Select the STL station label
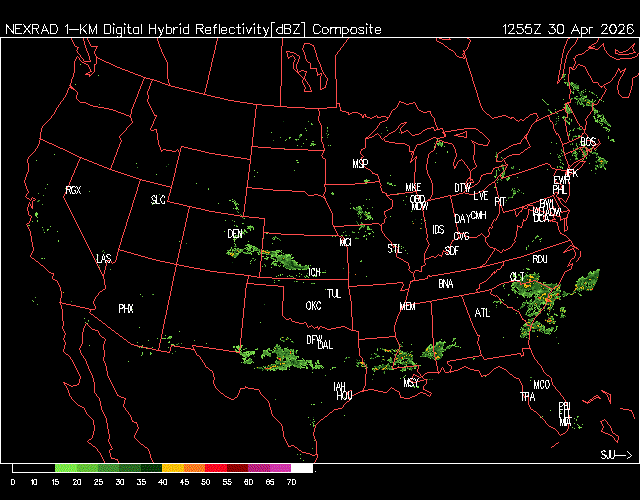The height and width of the screenshot is (500, 640). (394, 247)
